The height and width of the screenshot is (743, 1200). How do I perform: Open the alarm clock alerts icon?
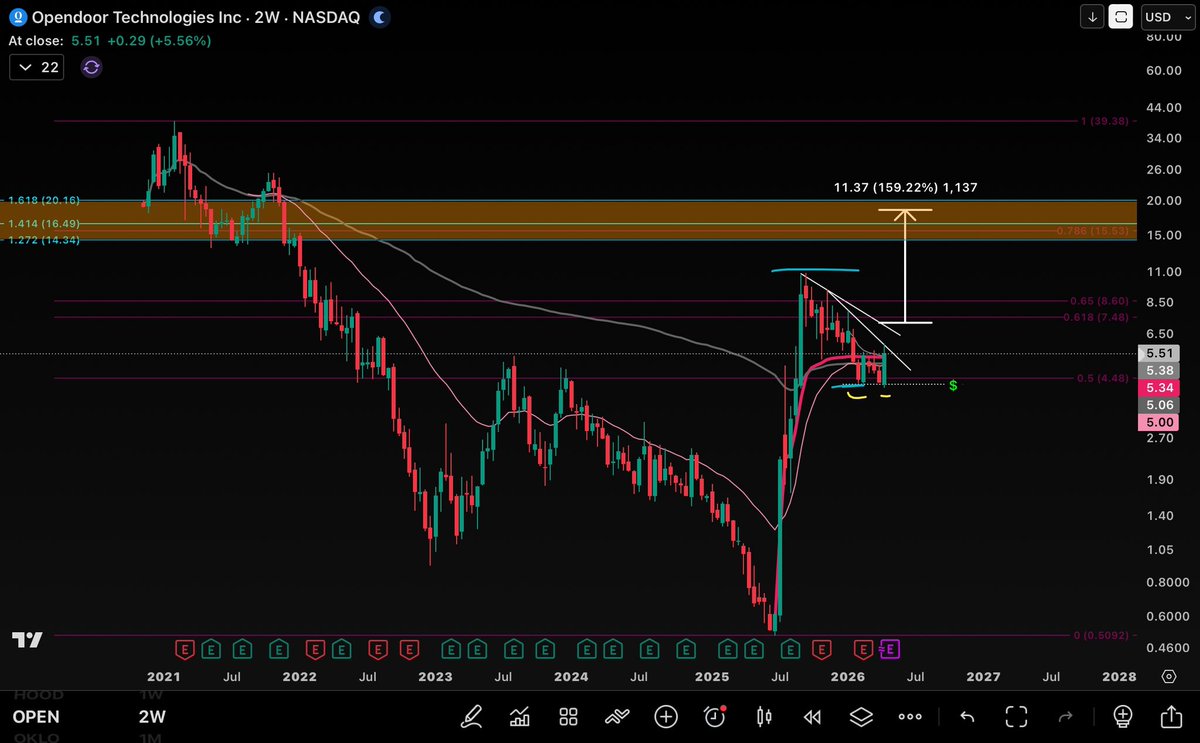click(715, 716)
